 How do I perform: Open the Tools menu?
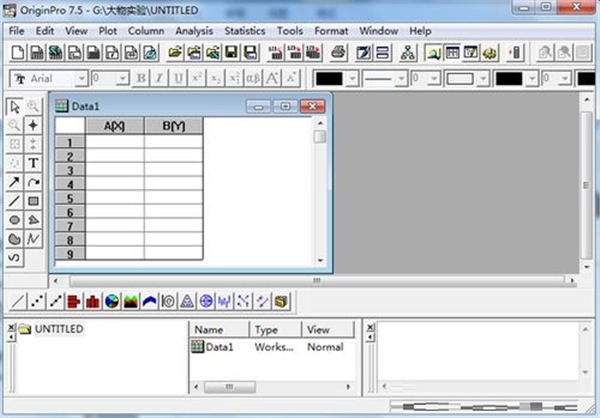[x=290, y=31]
